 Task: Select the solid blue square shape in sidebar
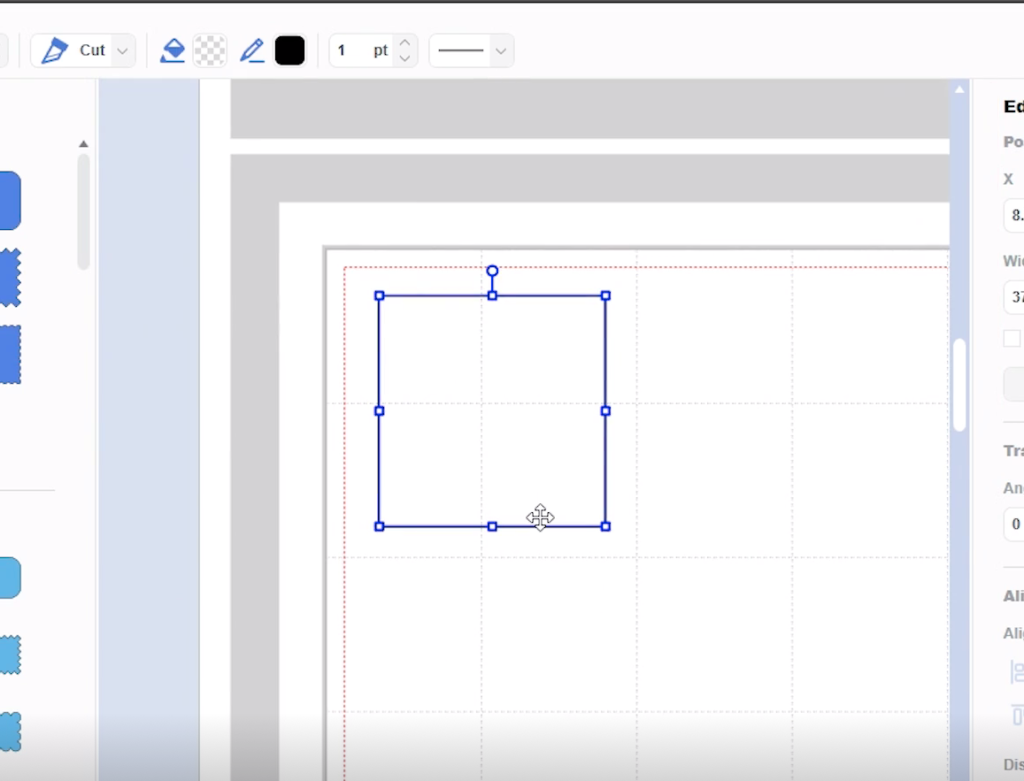[8, 200]
